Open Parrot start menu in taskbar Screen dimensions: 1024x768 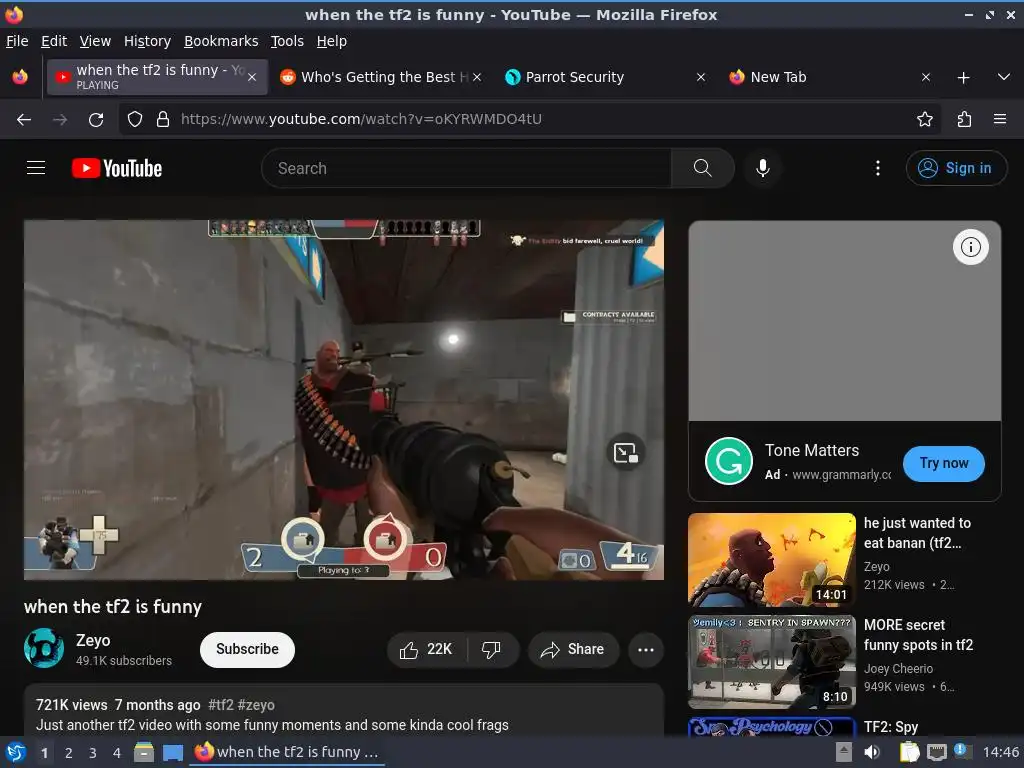point(16,753)
